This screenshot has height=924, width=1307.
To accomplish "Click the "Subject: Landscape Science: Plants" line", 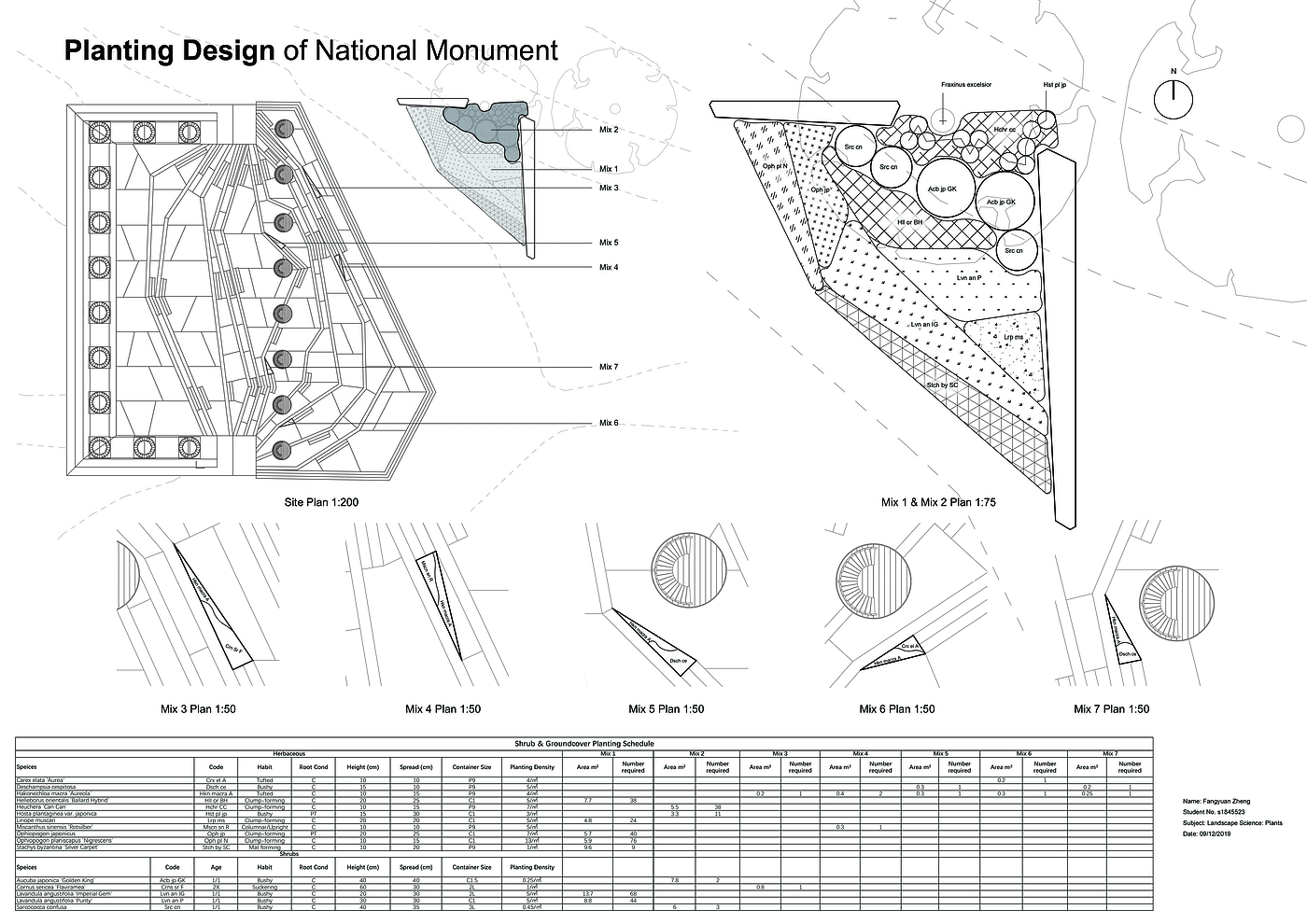I will [1232, 823].
